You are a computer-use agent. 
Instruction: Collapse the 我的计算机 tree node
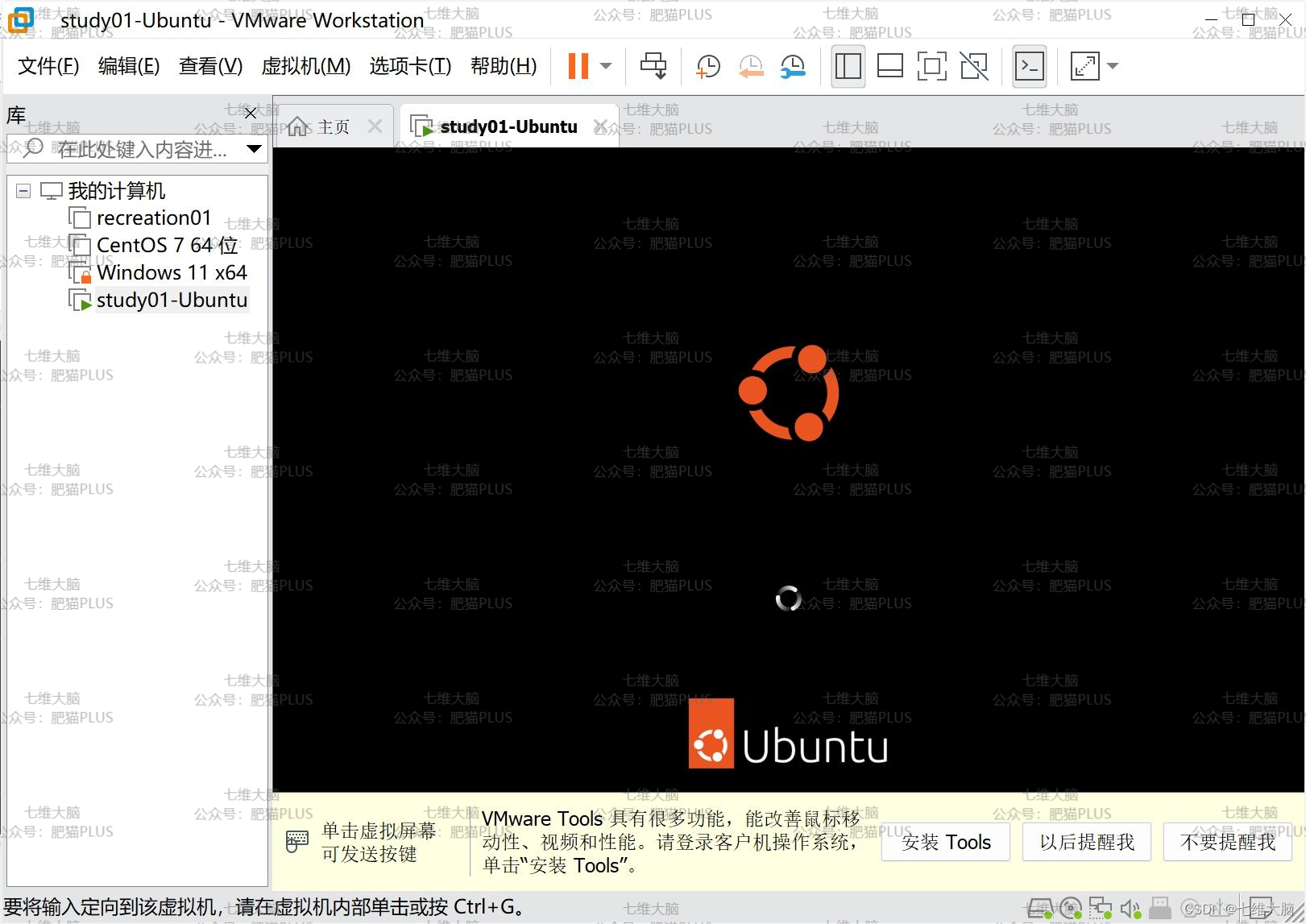23,191
